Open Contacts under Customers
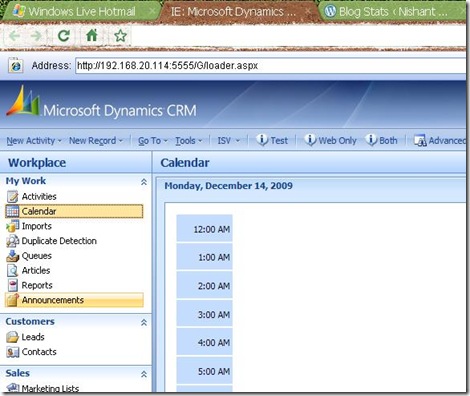The image size is (470, 396). tap(39, 352)
